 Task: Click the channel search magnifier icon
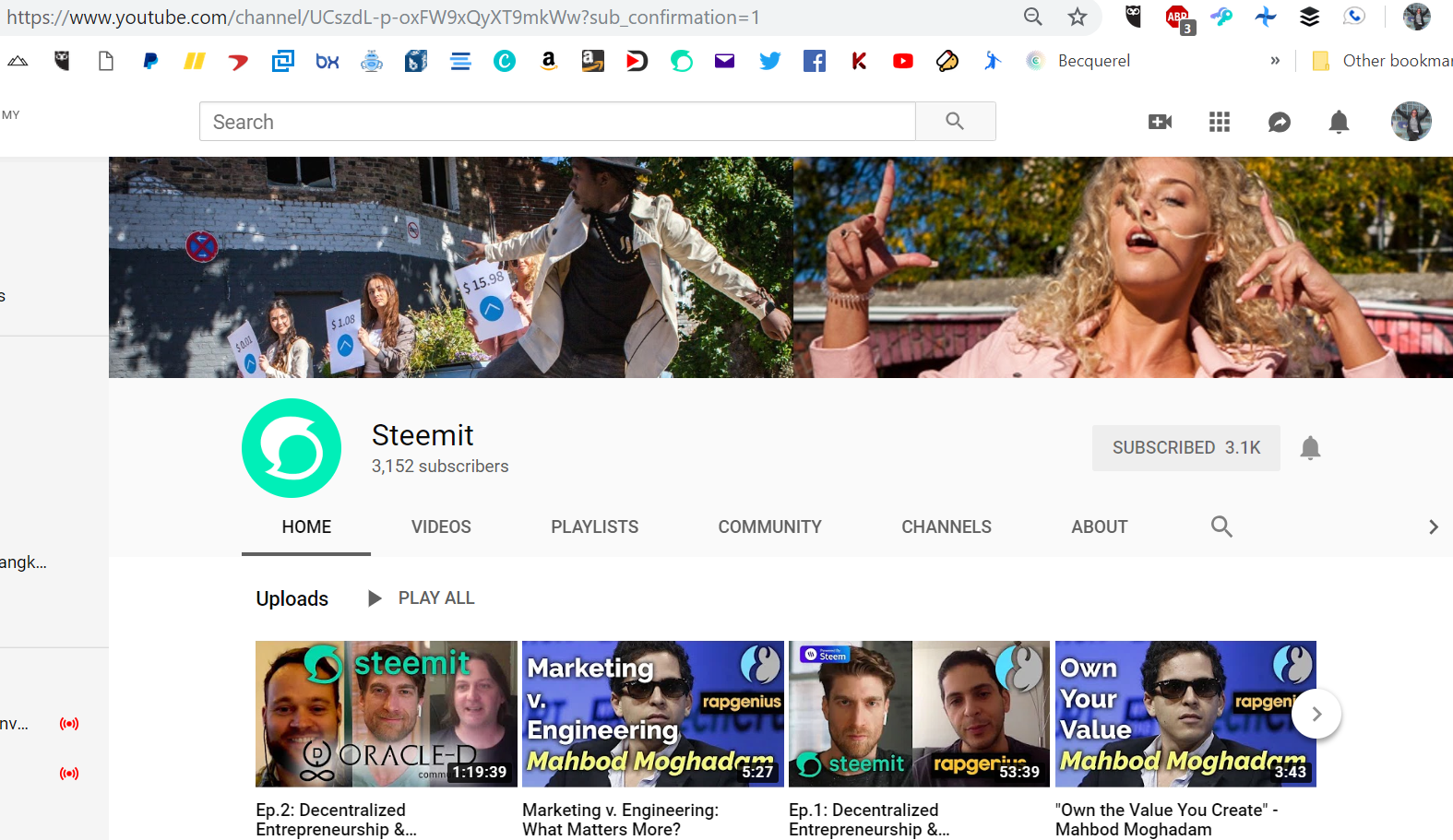click(x=1221, y=526)
